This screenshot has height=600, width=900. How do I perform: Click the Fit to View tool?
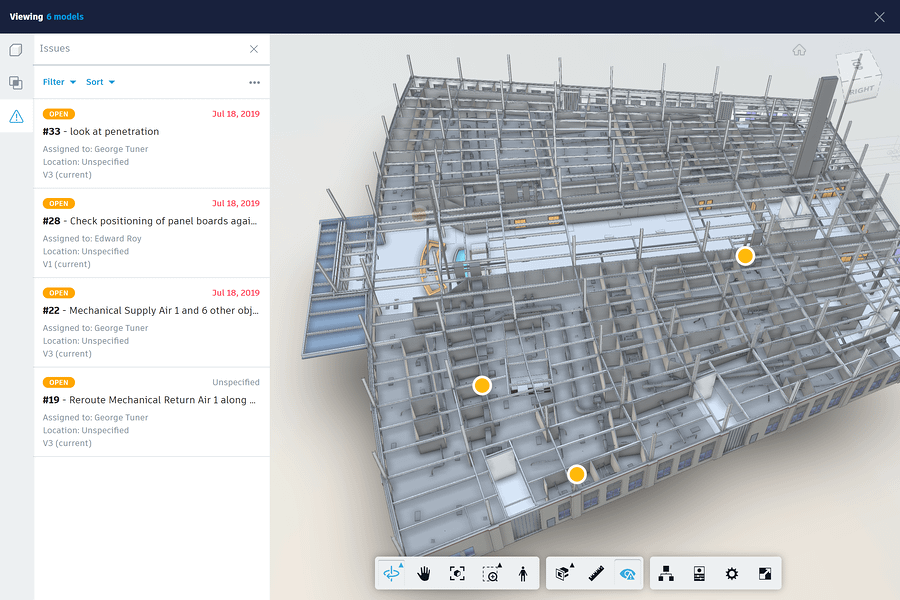coord(457,573)
